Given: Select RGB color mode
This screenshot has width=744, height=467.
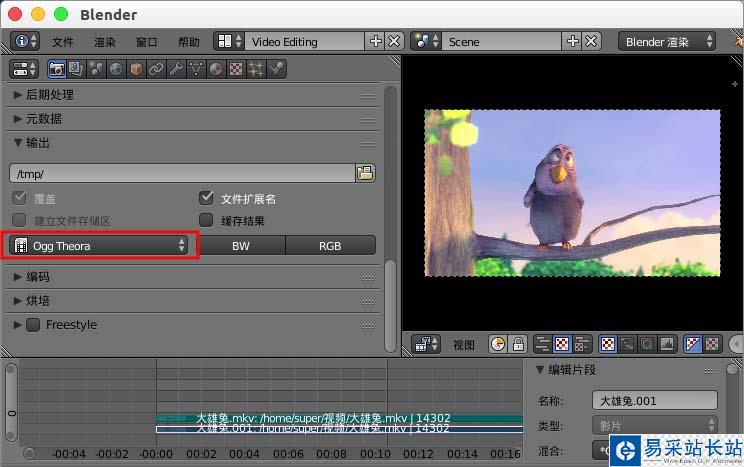Looking at the screenshot, I should 330,246.
